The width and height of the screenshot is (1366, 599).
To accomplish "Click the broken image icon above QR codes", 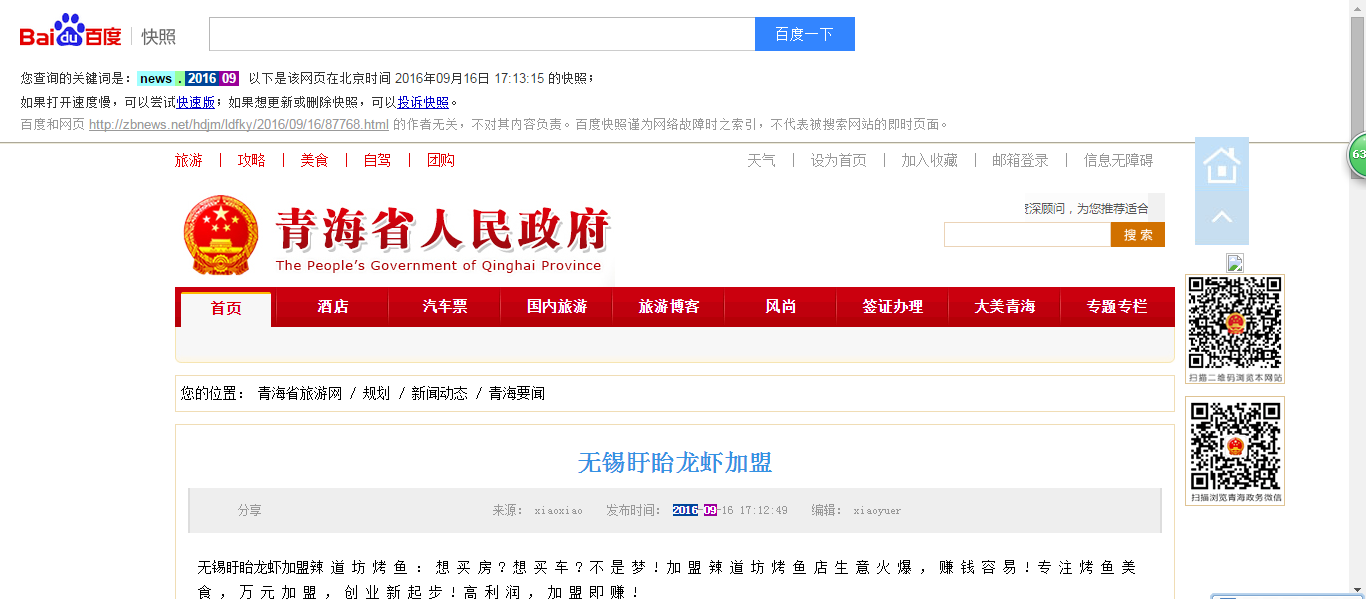I will coord(1235,263).
